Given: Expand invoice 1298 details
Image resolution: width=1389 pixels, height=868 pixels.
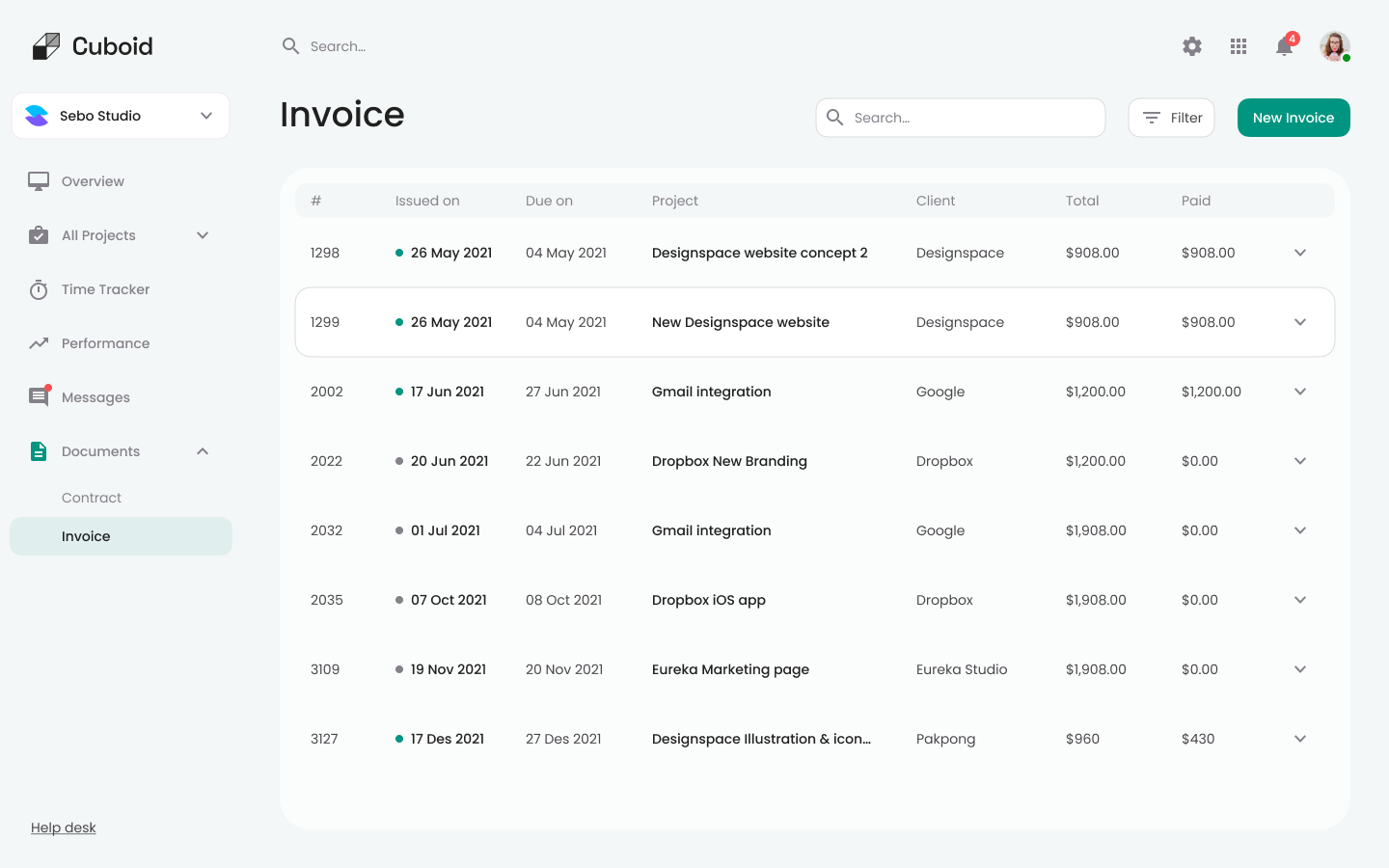Looking at the screenshot, I should [1299, 253].
